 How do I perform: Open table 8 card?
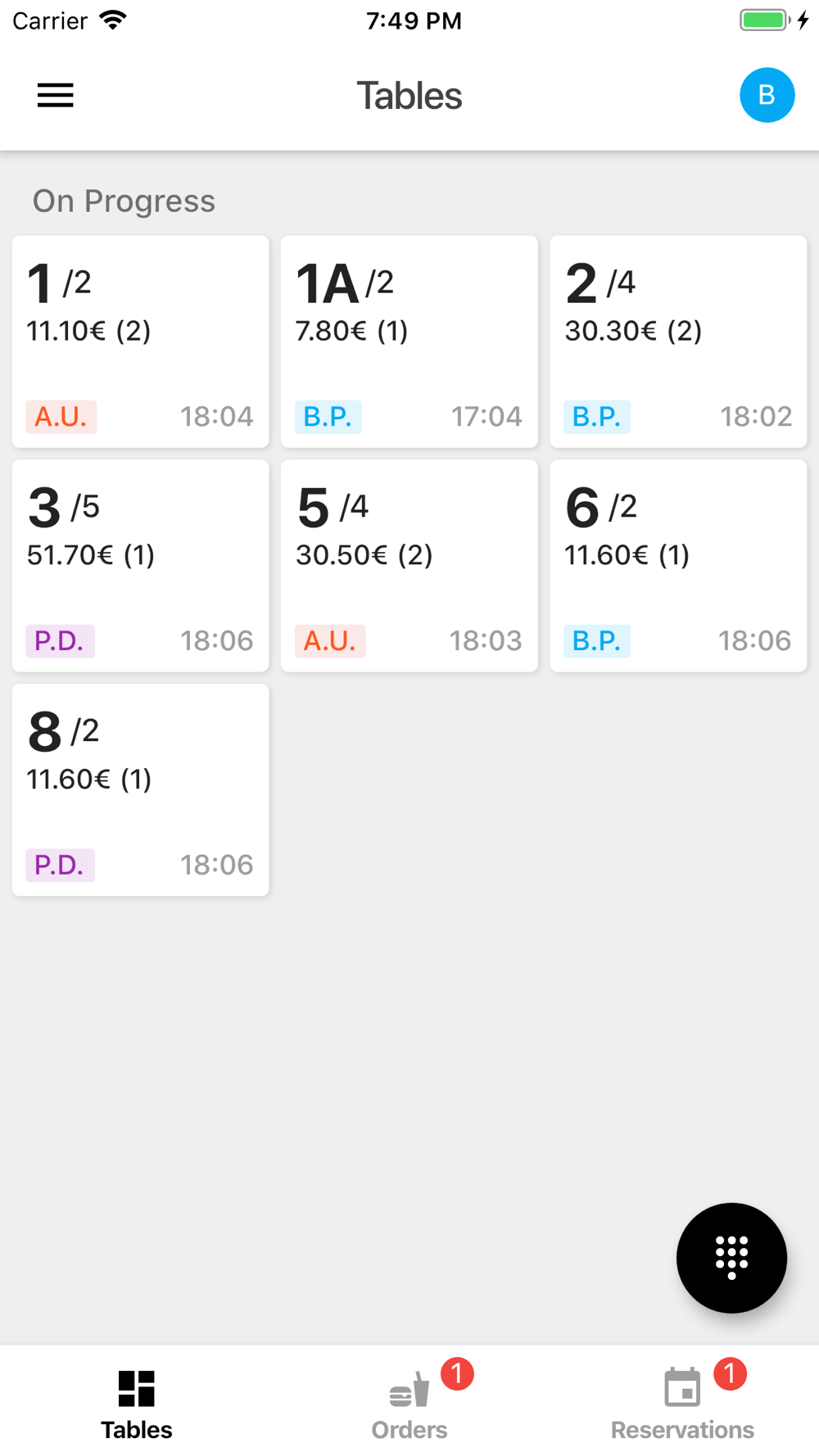[x=141, y=790]
